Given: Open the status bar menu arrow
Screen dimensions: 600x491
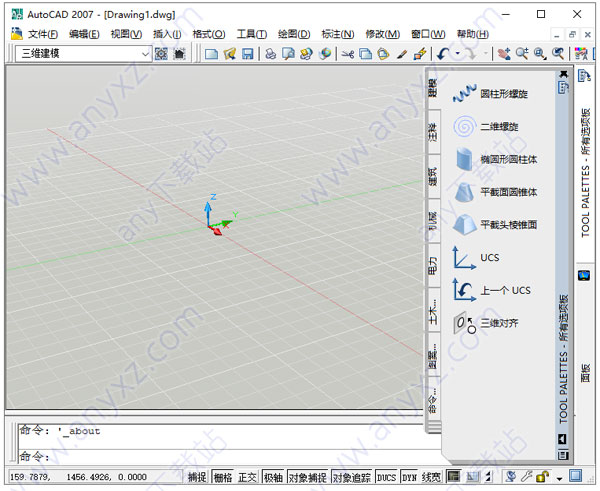Looking at the screenshot, I should click(559, 478).
